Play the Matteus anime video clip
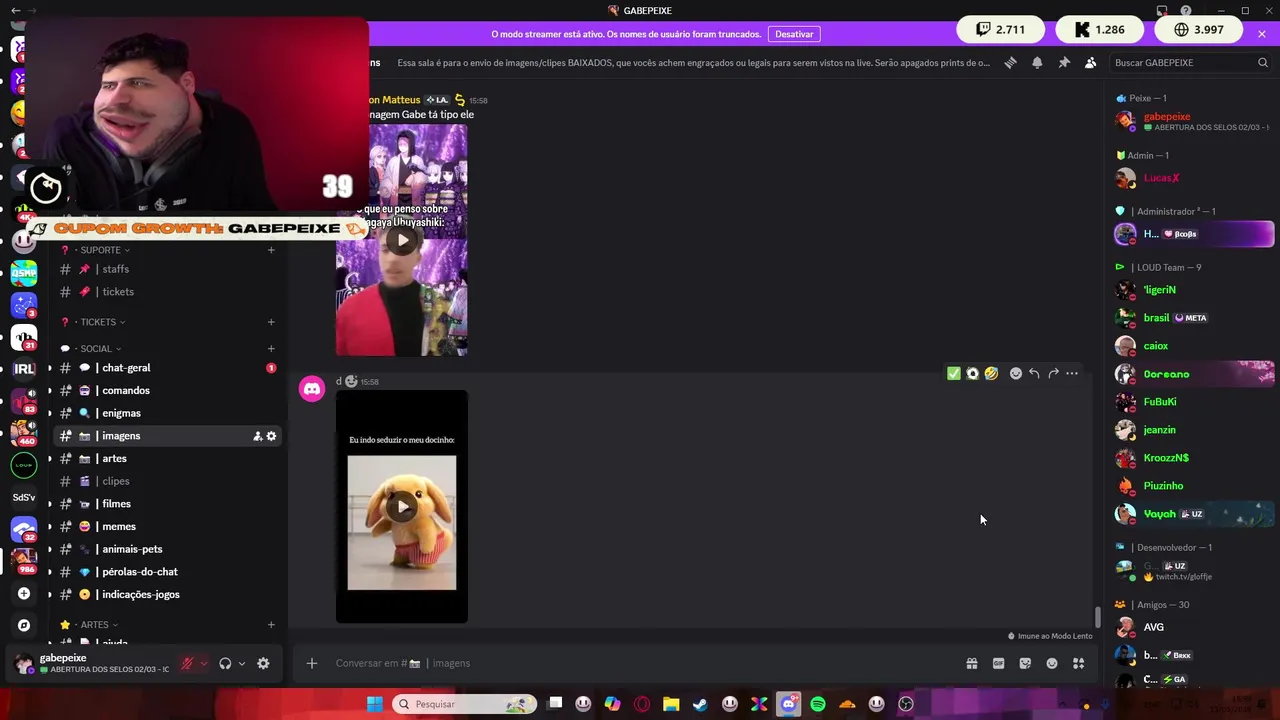The image size is (1280, 720). pyautogui.click(x=402, y=240)
